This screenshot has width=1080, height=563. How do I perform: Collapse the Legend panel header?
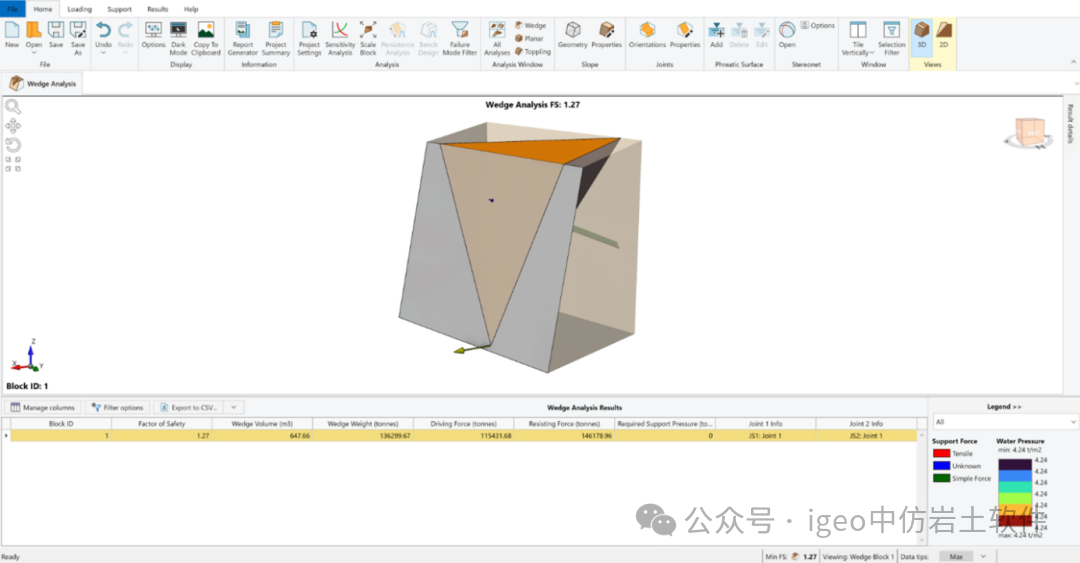point(1004,407)
